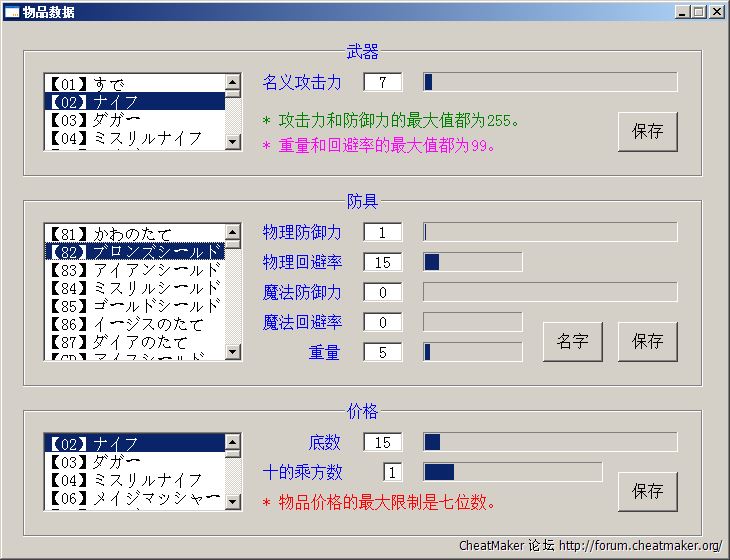Click the window icon in the title bar
Viewport: 730px width, 560px height.
(11, 12)
